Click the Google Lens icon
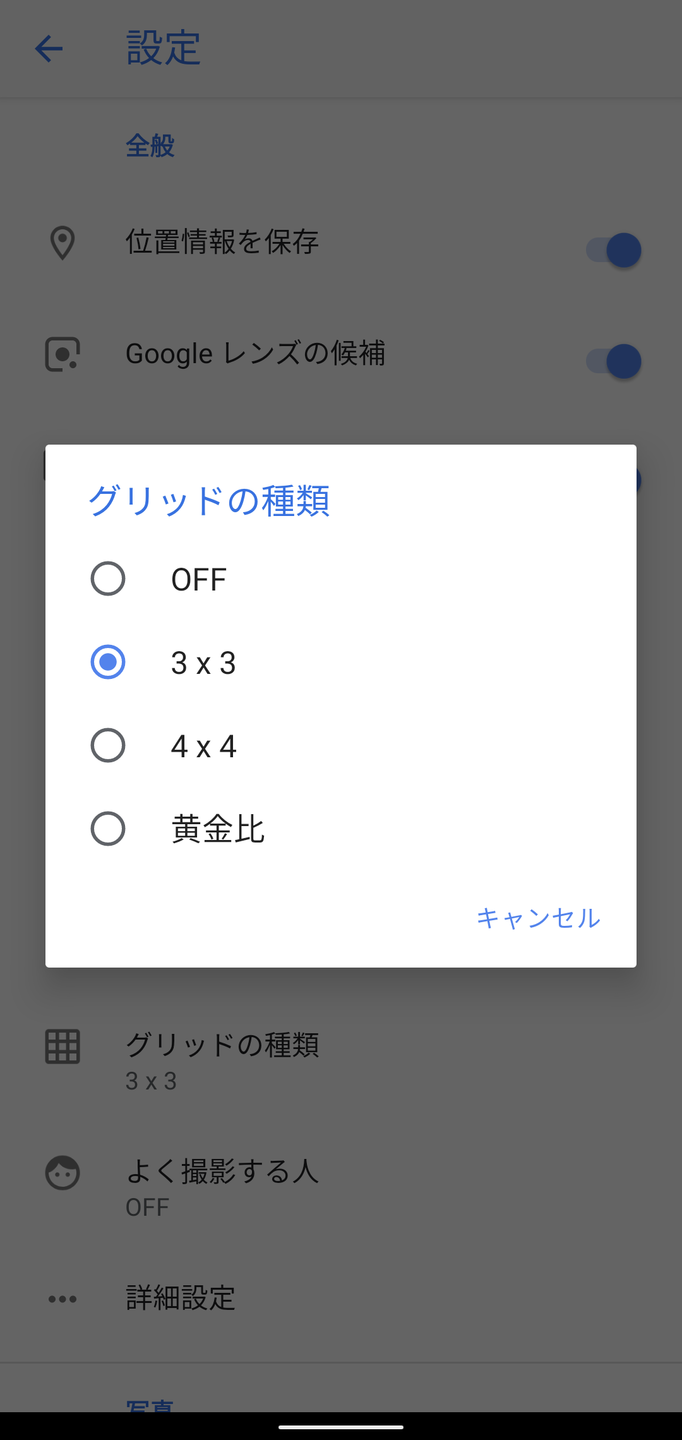682x1440 pixels. coord(62,354)
